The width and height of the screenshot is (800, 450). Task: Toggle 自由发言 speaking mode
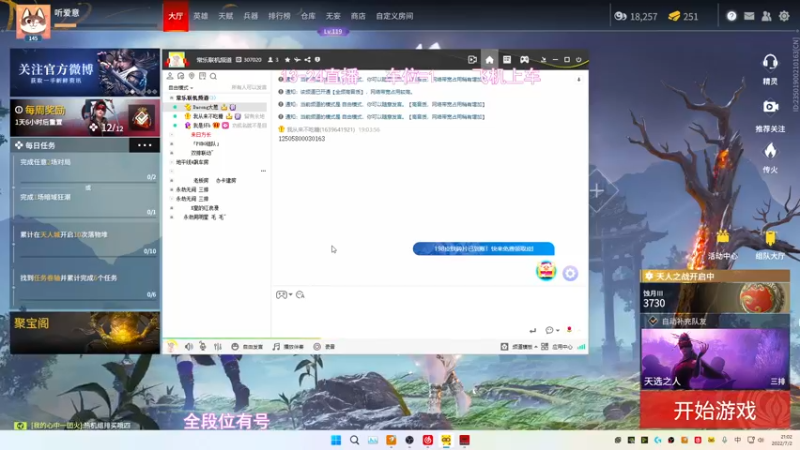(247, 346)
